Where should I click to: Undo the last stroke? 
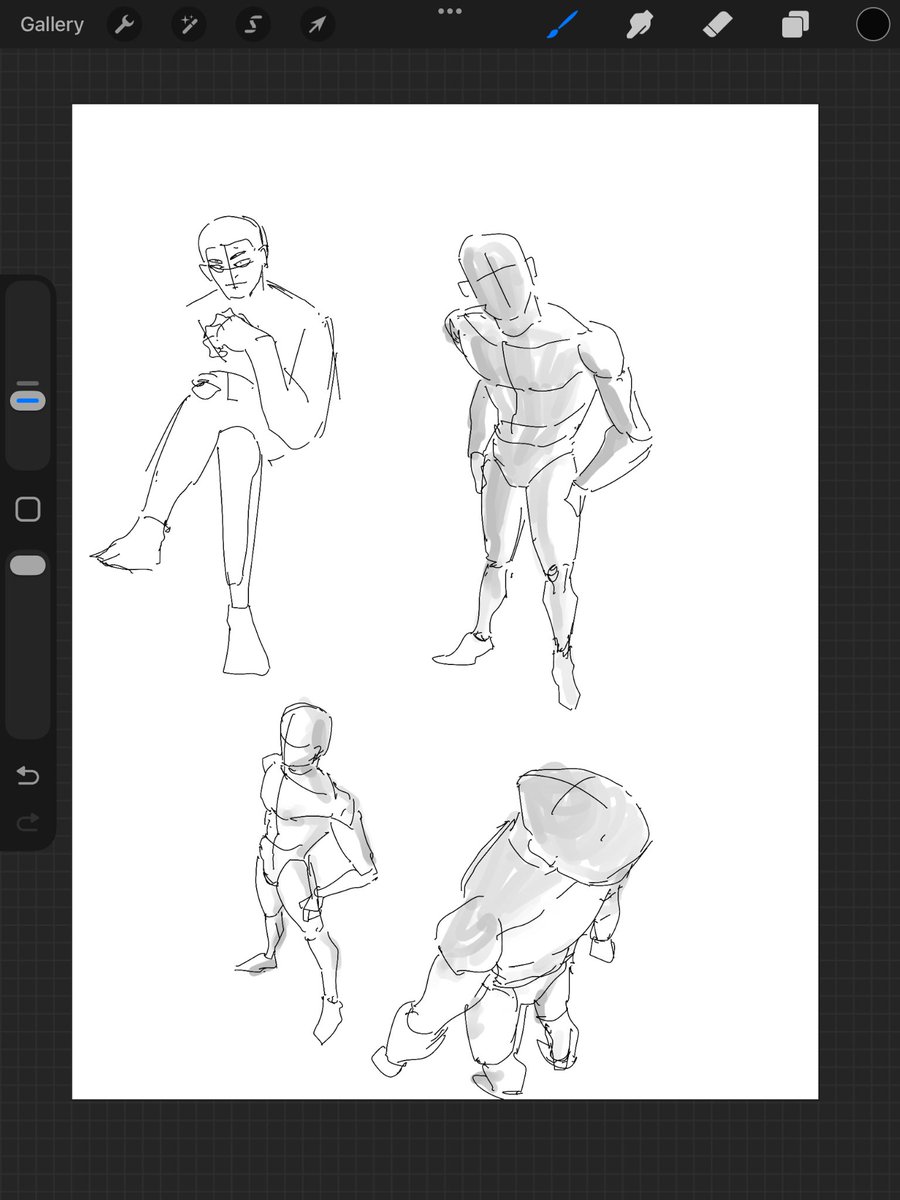[x=28, y=776]
